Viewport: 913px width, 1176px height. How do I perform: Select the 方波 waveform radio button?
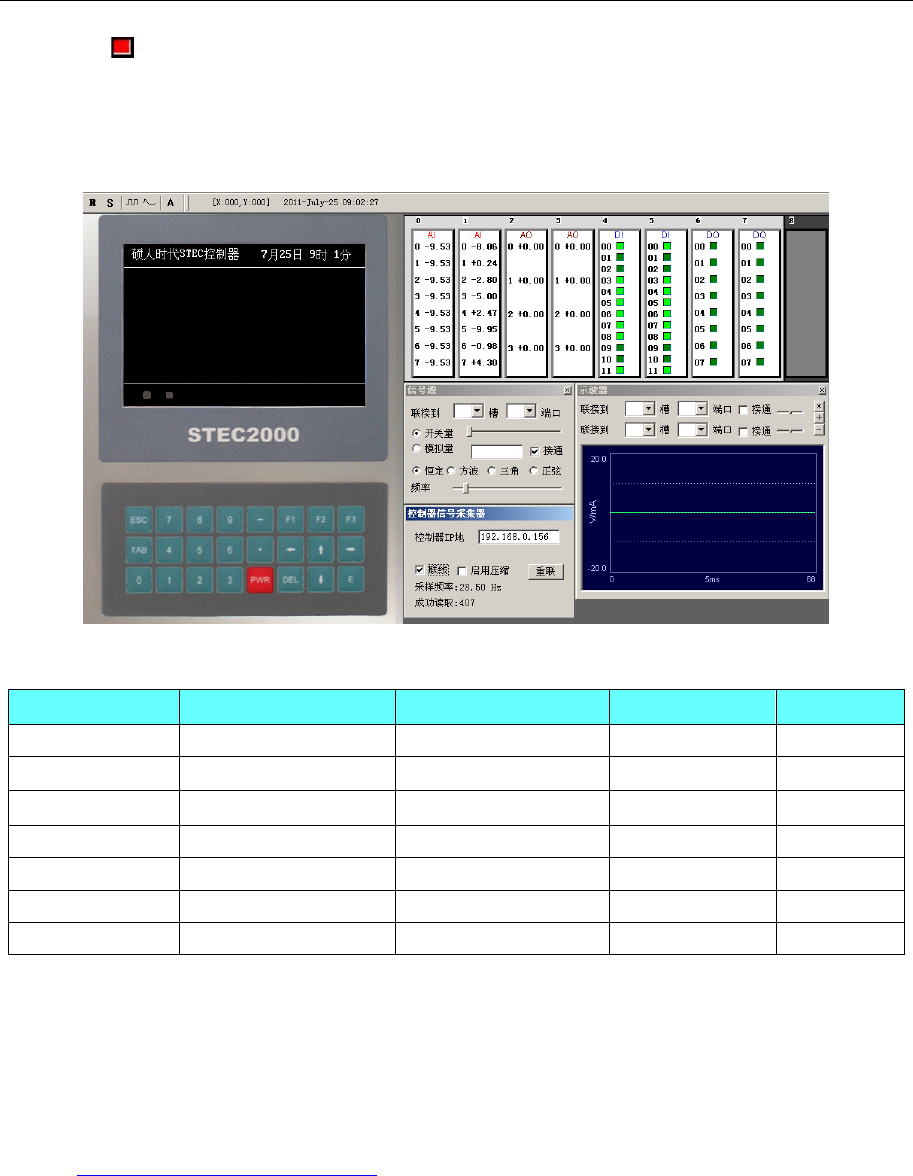[x=451, y=470]
